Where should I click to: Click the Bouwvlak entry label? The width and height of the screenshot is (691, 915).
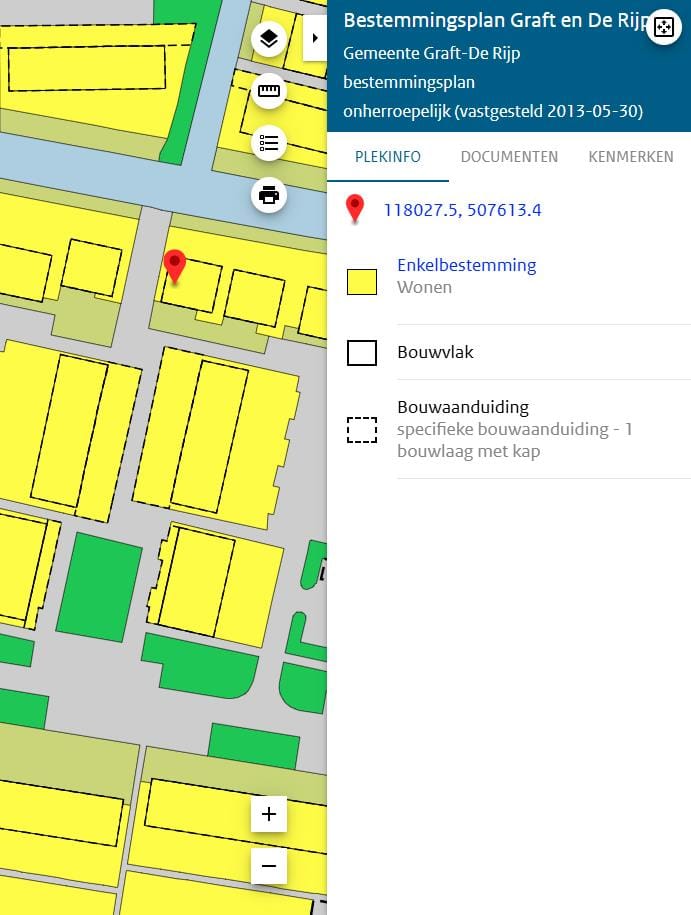coord(435,353)
